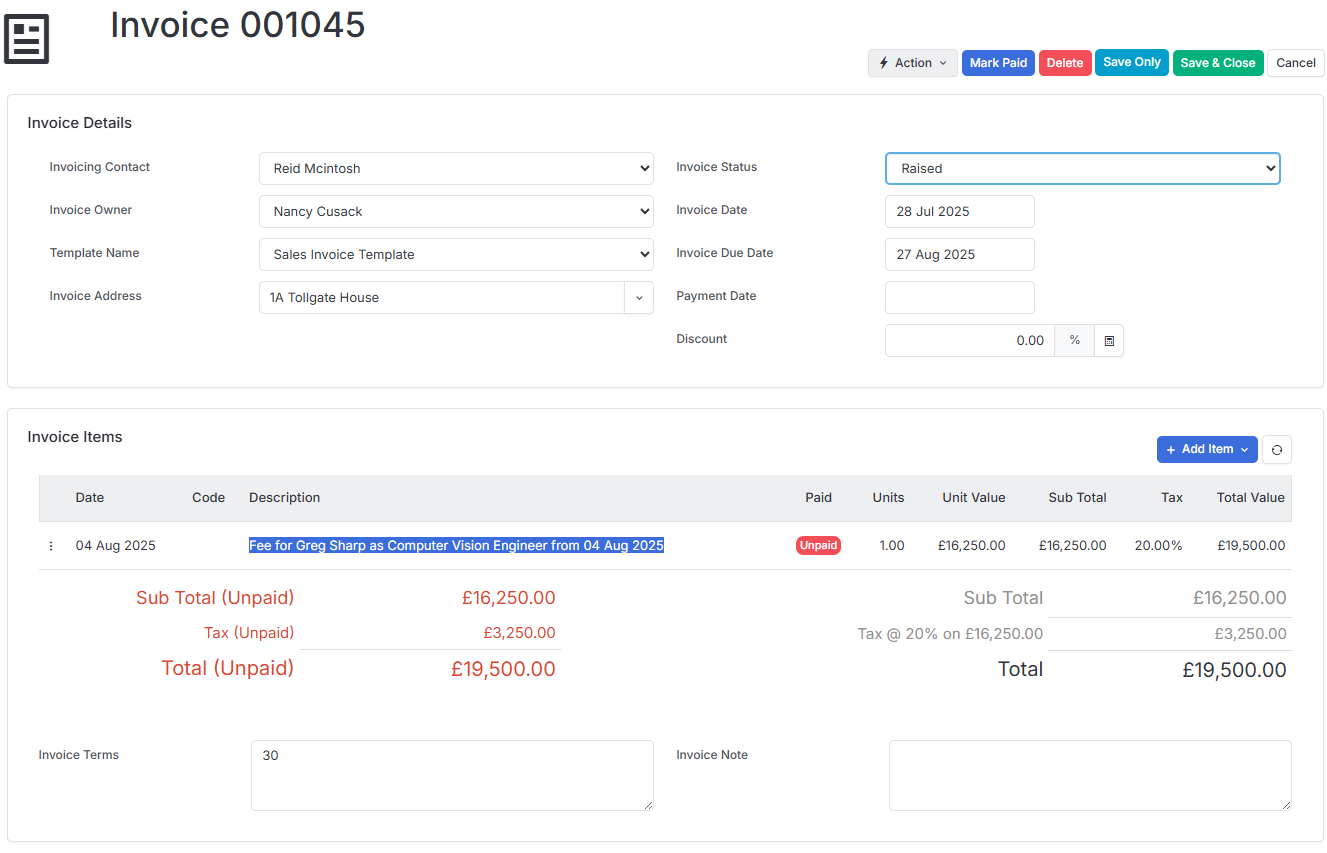Open the Invoicing Contact dropdown
1327x853 pixels.
456,169
